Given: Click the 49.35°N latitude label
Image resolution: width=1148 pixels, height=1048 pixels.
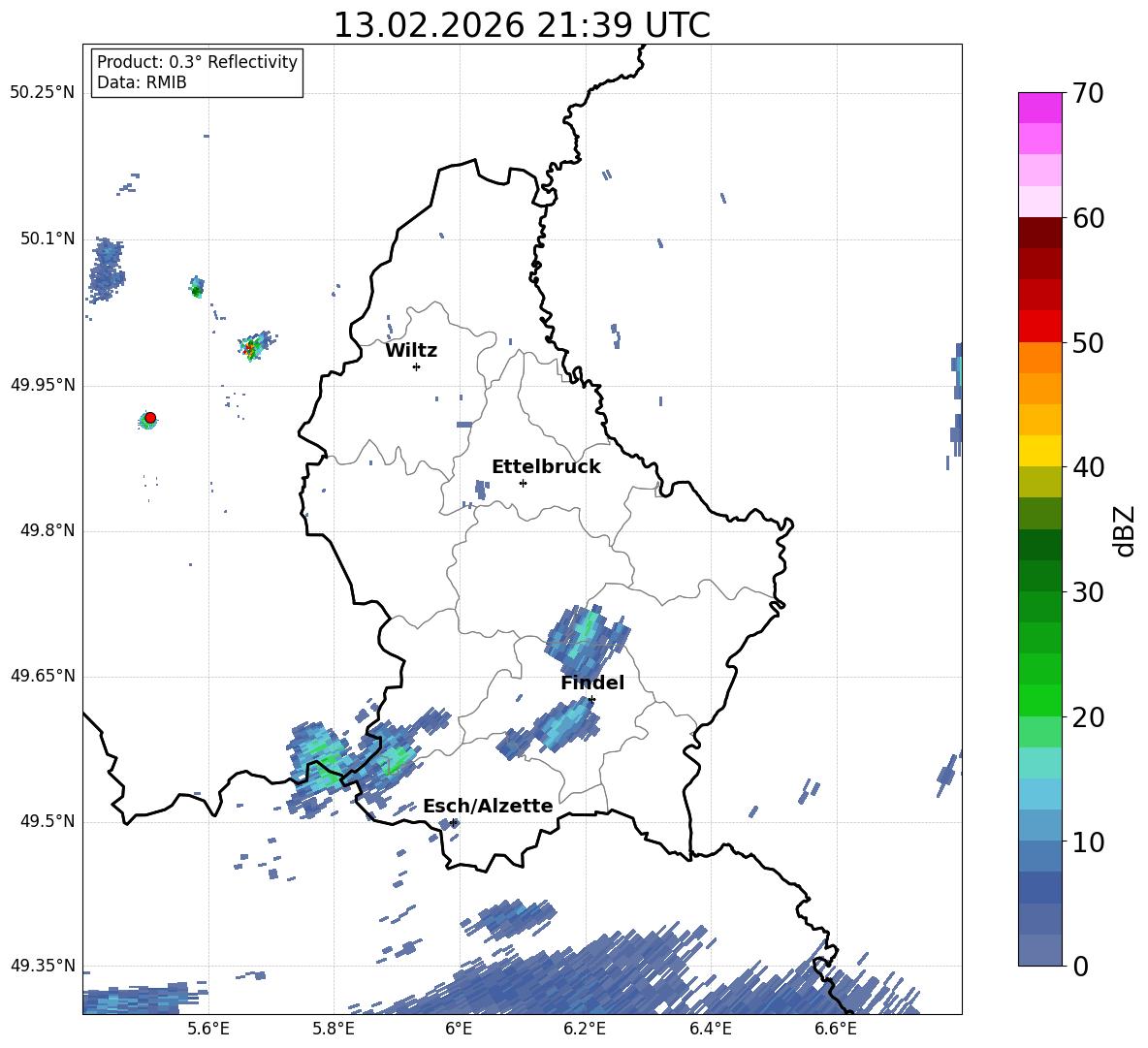Looking at the screenshot, I should point(43,966).
